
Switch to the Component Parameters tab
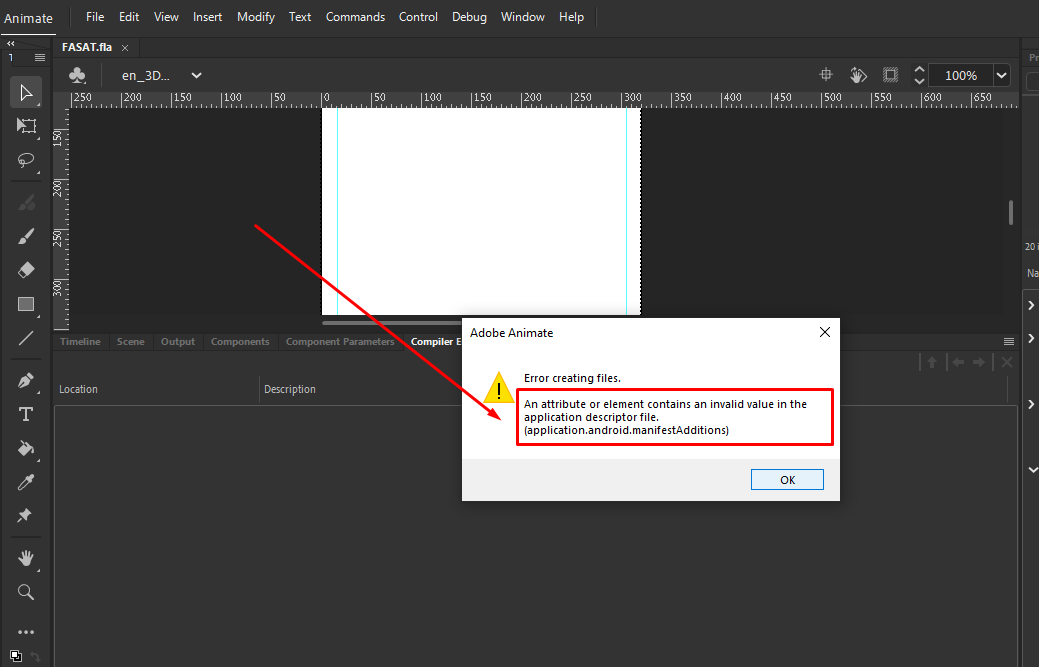coord(340,342)
